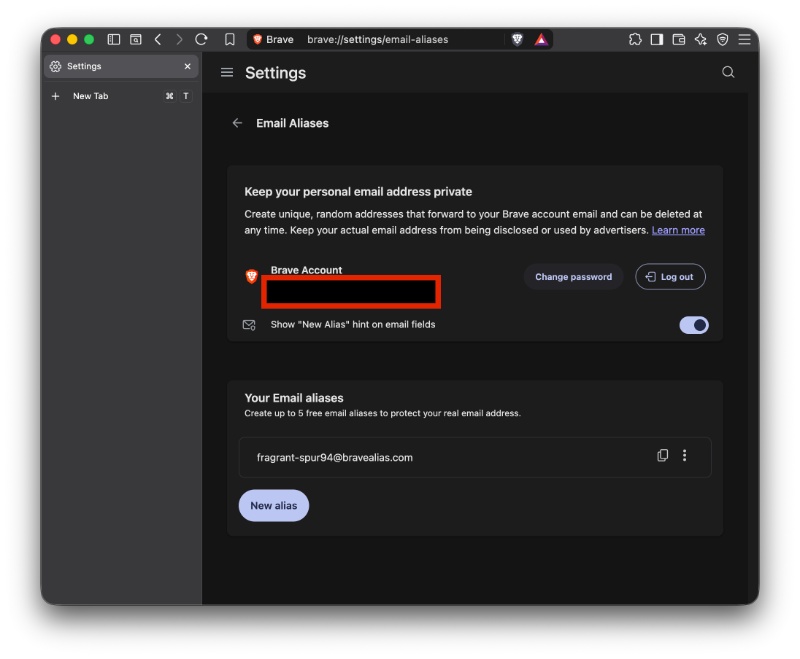Open Brave Rewards triangle icon
The image size is (800, 659).
click(541, 39)
